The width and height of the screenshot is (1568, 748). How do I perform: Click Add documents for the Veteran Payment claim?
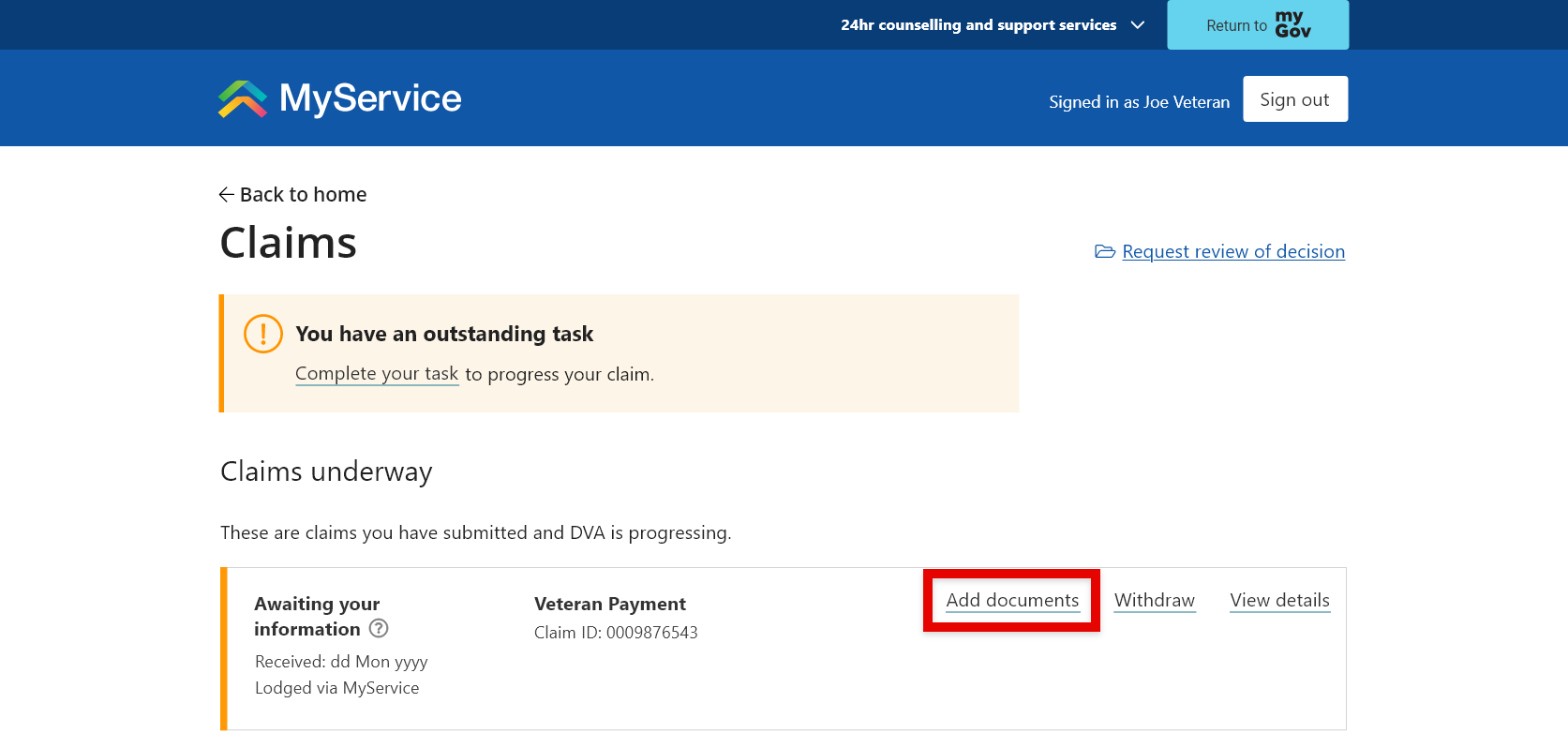pos(1012,600)
